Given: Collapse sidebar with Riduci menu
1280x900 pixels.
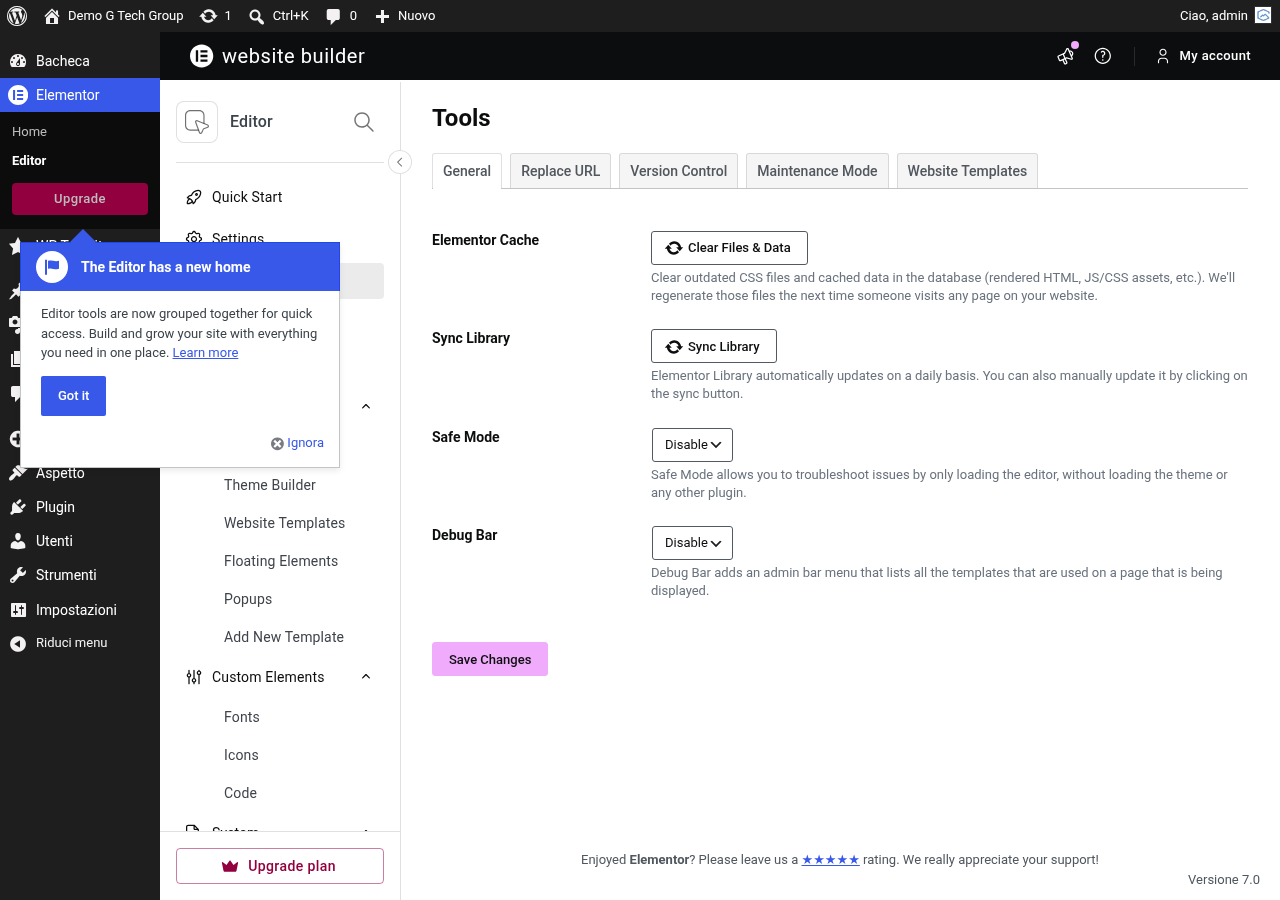Looking at the screenshot, I should [80, 643].
